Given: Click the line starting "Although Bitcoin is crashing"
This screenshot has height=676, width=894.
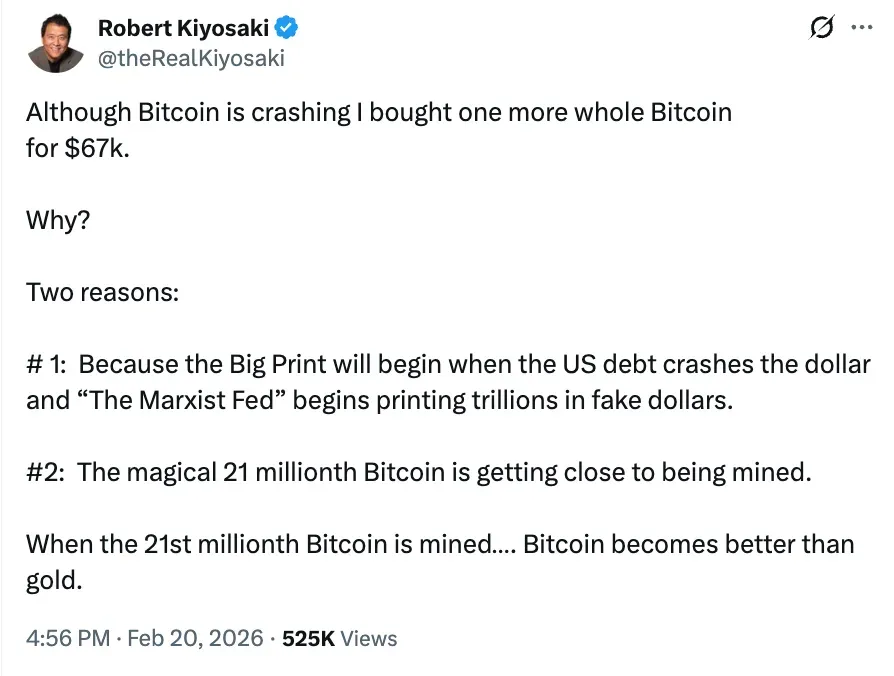Looking at the screenshot, I should (378, 111).
